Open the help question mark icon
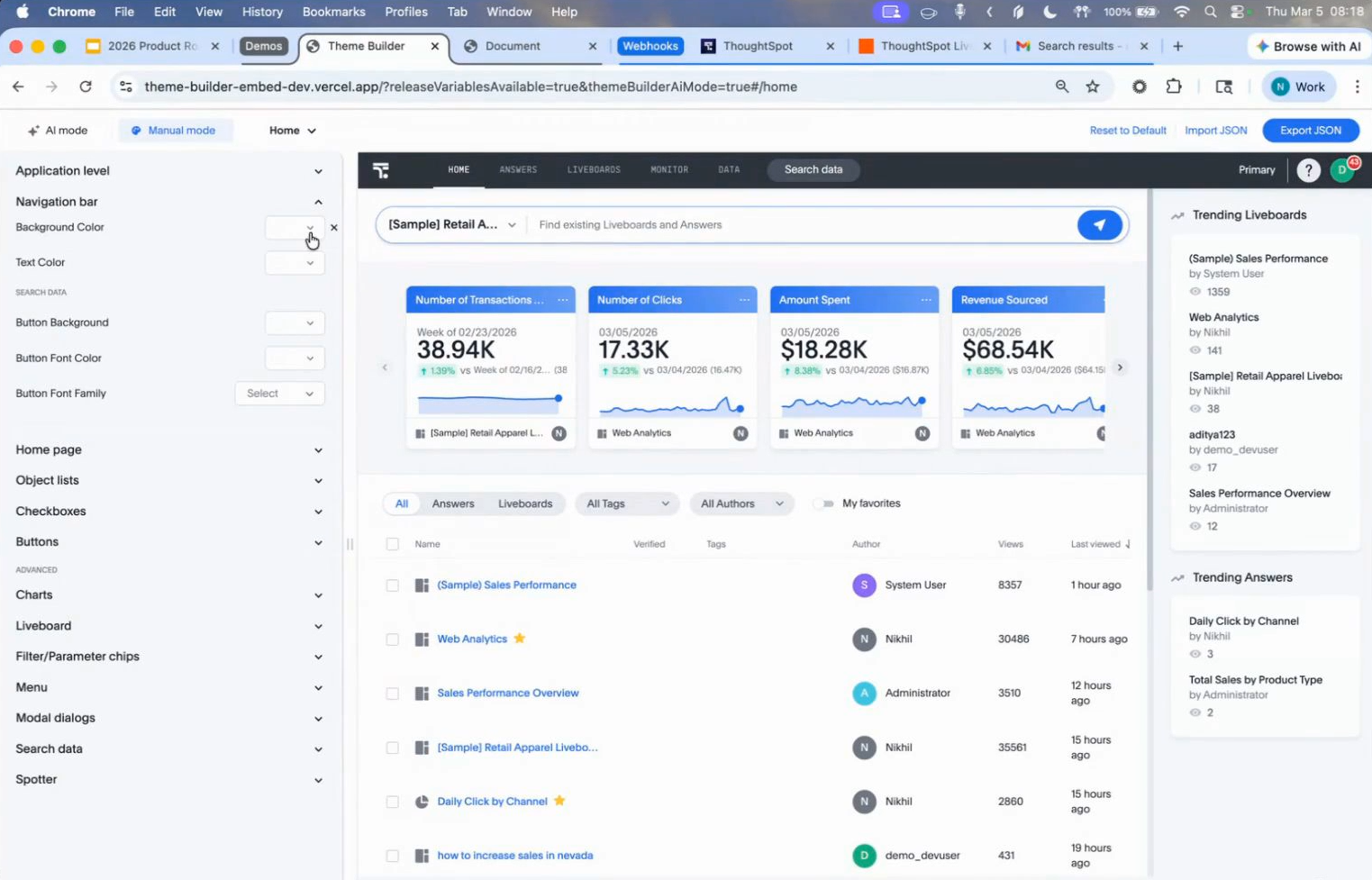The image size is (1372, 880). (1308, 170)
